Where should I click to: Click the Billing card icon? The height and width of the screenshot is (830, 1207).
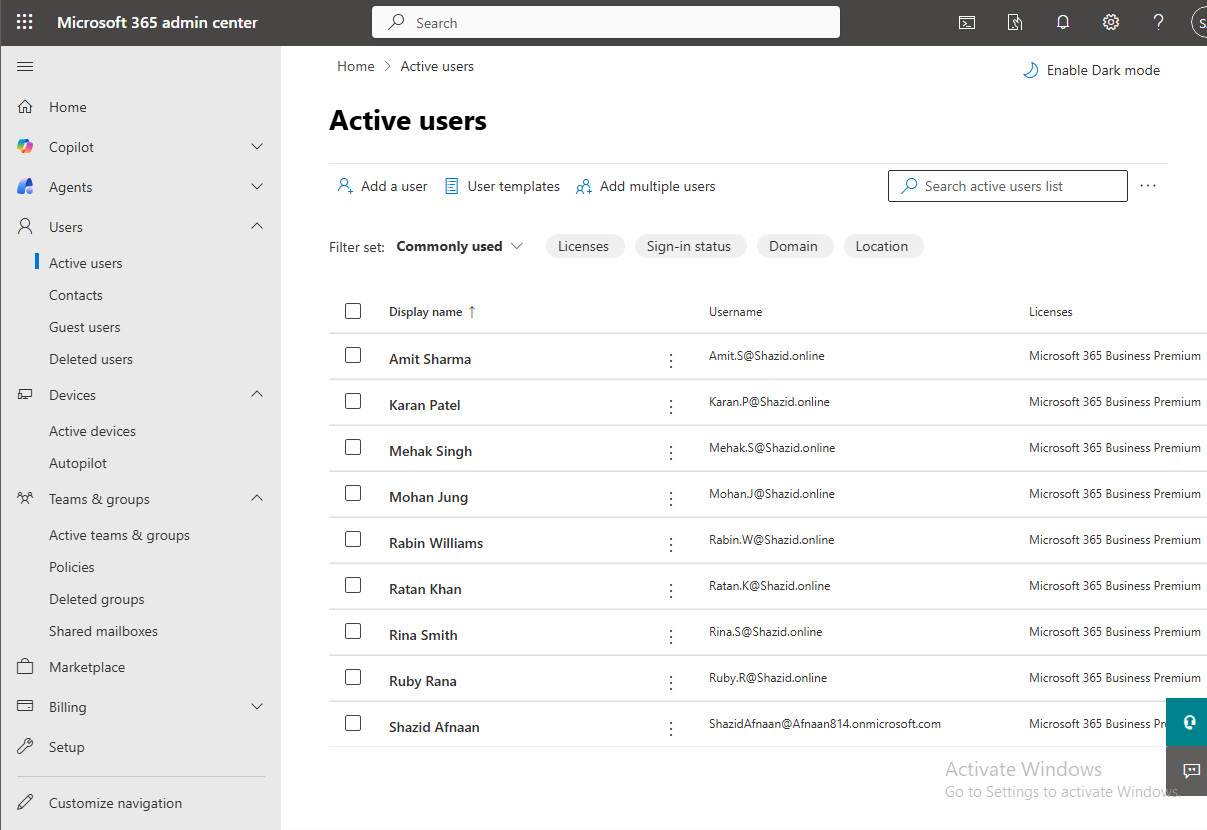pyautogui.click(x=26, y=707)
